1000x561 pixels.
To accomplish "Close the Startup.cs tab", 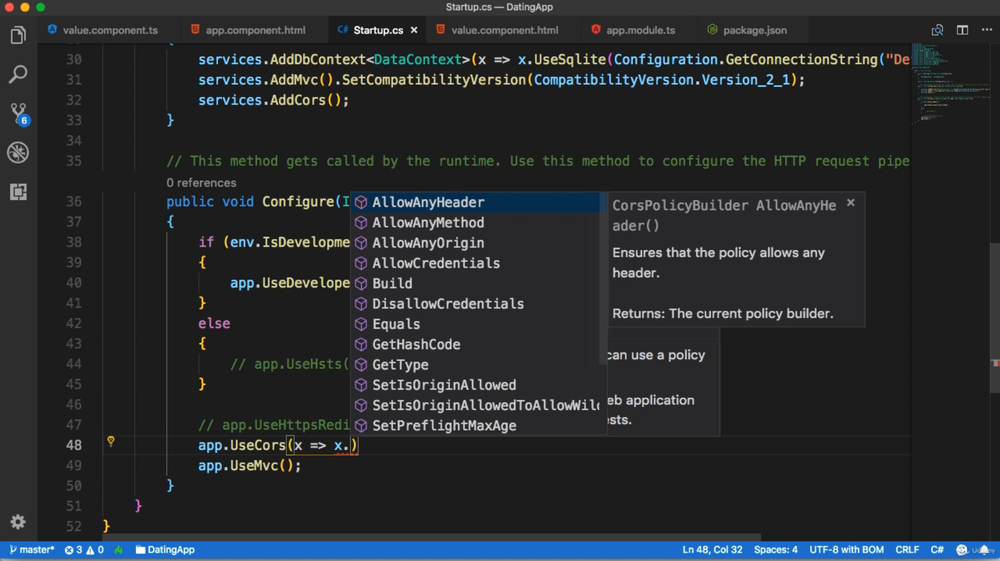I will 414,30.
